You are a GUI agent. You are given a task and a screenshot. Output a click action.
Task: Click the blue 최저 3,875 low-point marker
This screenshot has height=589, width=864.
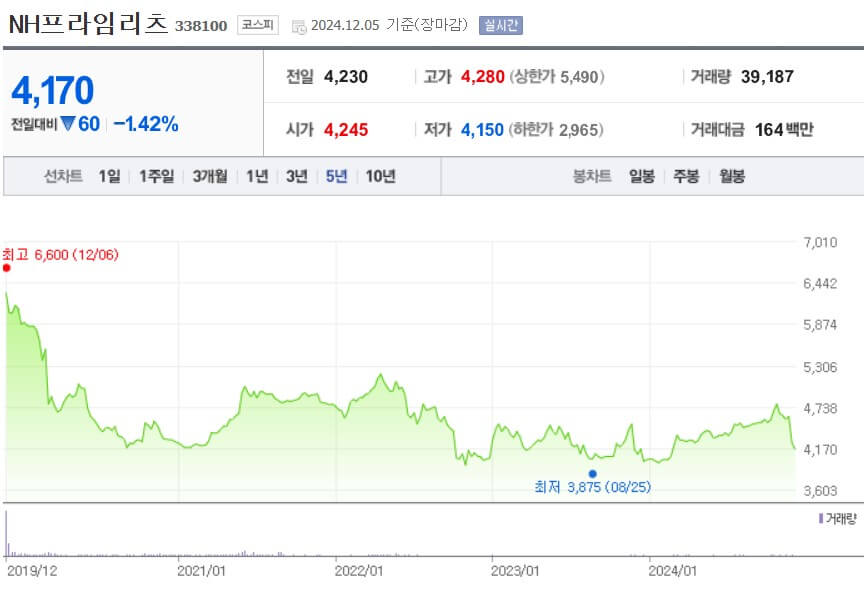coord(594,472)
